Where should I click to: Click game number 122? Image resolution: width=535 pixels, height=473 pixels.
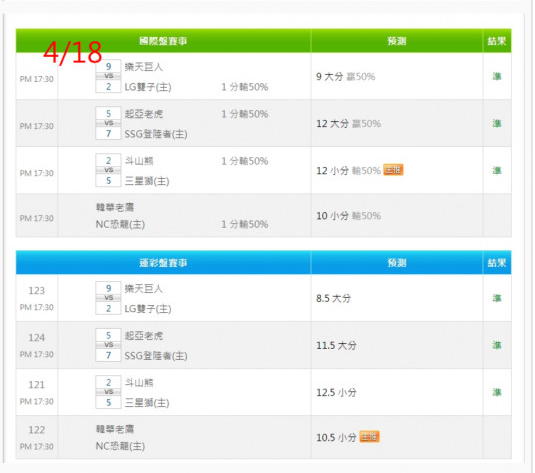click(37, 430)
